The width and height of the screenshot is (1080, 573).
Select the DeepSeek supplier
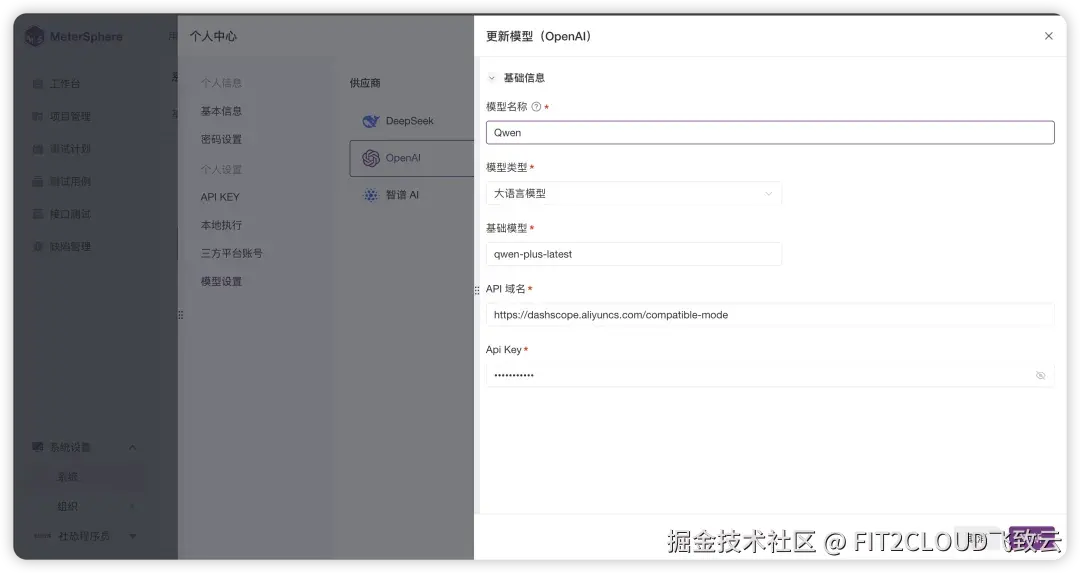[x=412, y=121]
